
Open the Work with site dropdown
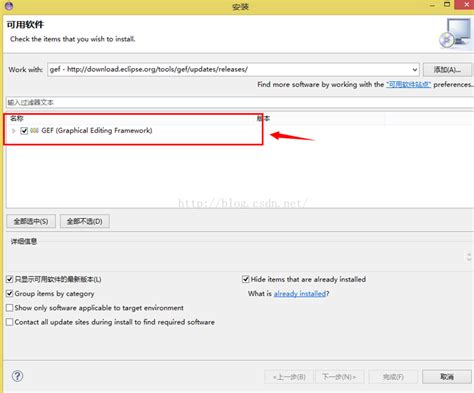414,70
